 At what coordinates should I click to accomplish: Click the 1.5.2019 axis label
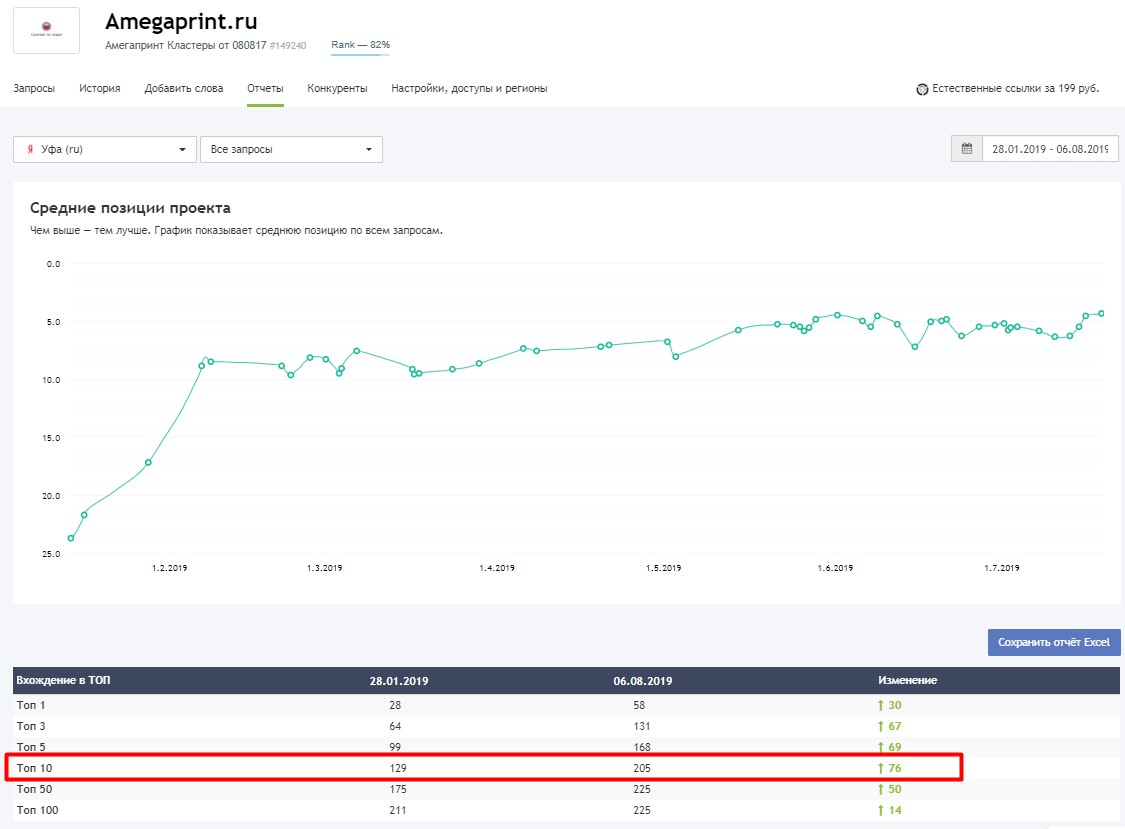point(663,568)
